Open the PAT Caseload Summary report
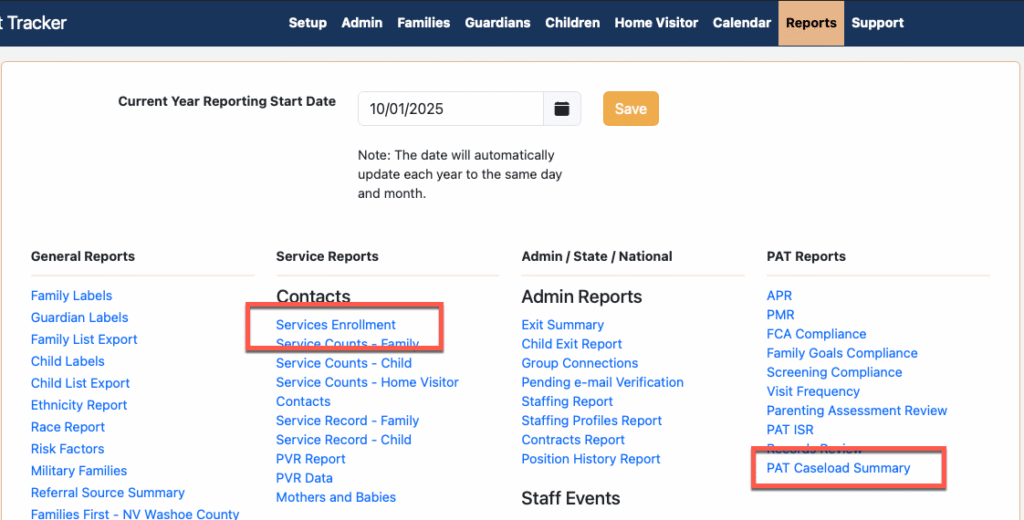This screenshot has width=1024, height=520. tap(838, 468)
